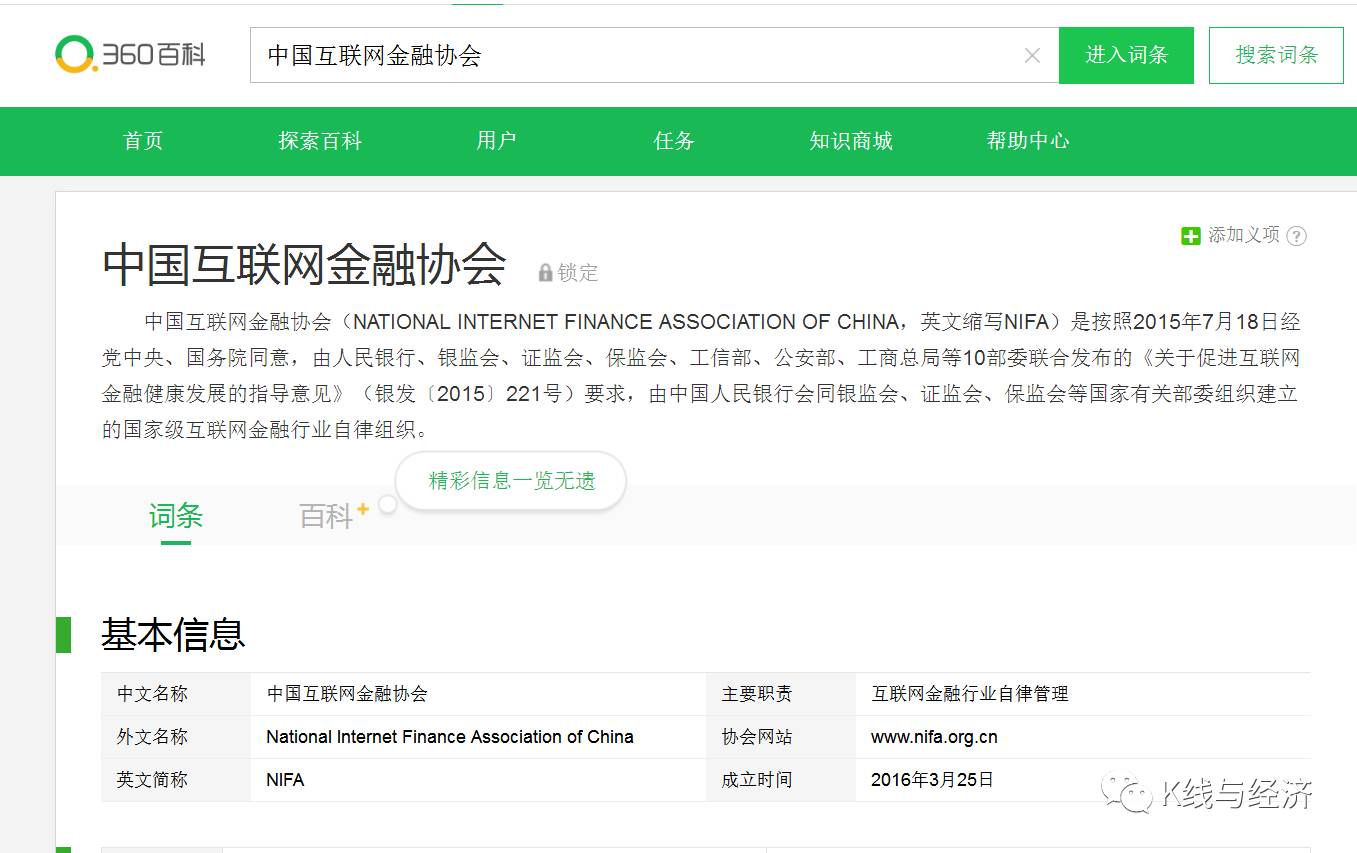Switch to the 百科 tab
Screen dimensions: 1357x853
tap(326, 516)
